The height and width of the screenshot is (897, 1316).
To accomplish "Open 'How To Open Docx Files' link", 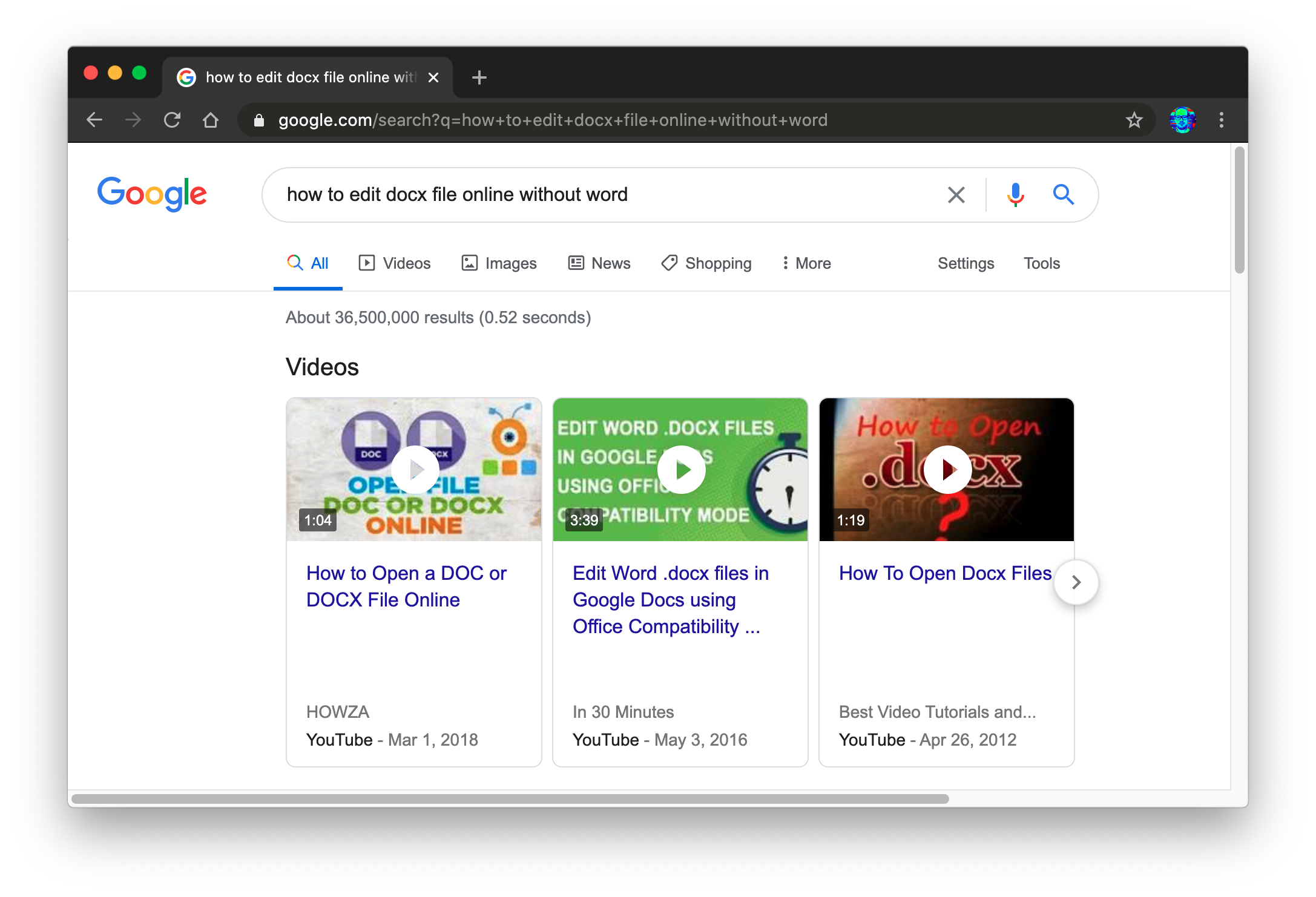I will [945, 573].
